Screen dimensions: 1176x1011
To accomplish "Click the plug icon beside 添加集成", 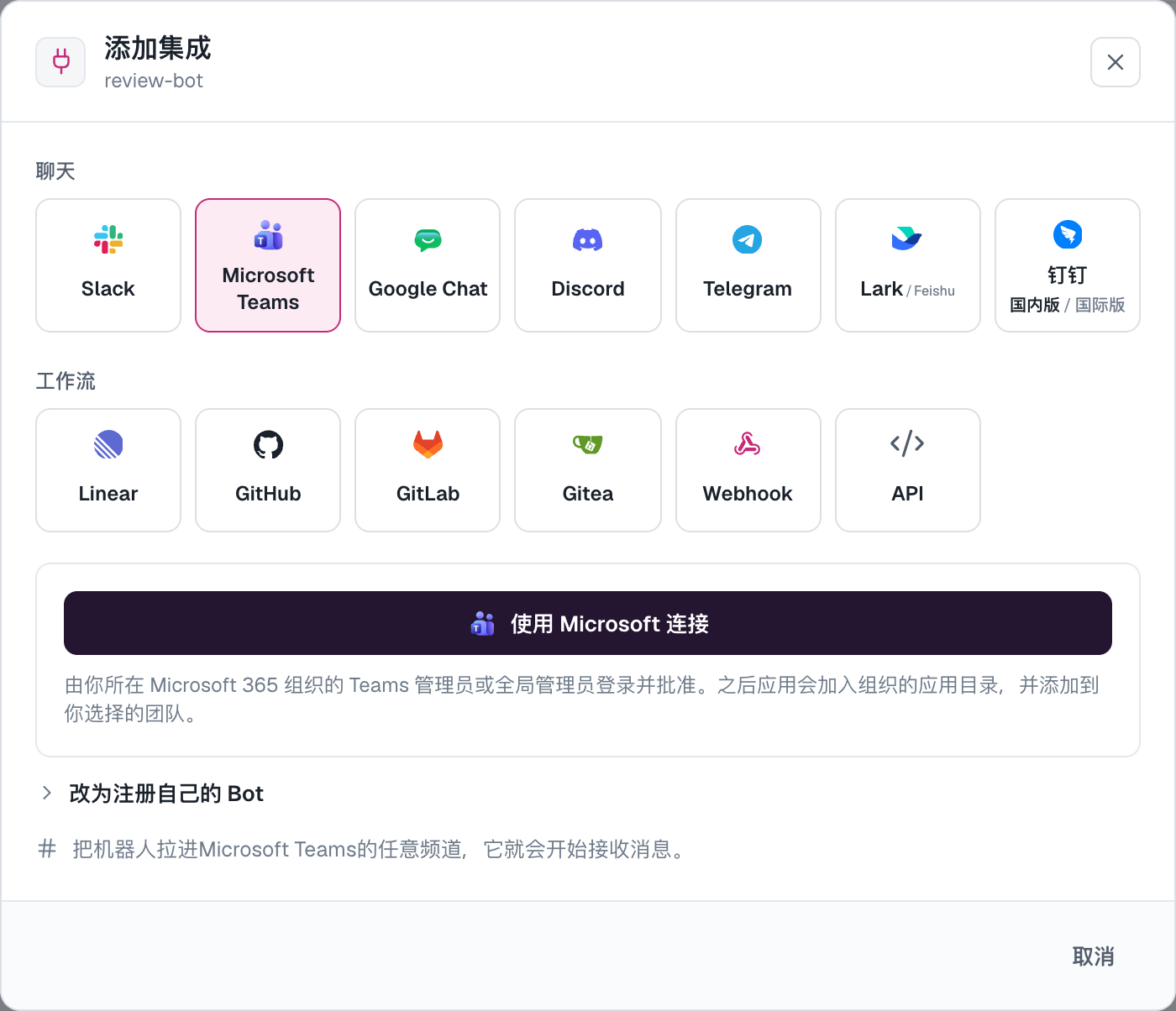I will pyautogui.click(x=60, y=62).
